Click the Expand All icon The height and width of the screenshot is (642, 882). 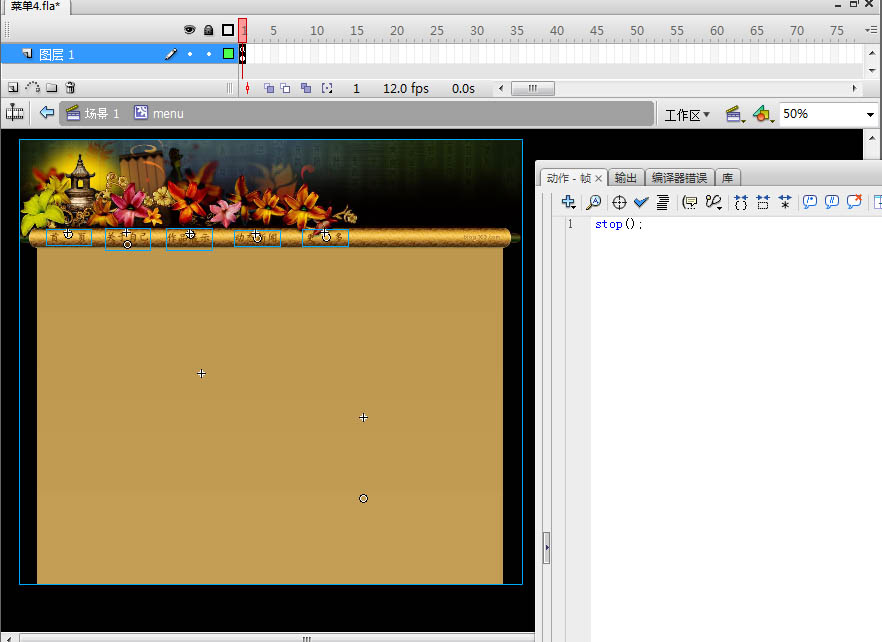[x=785, y=203]
